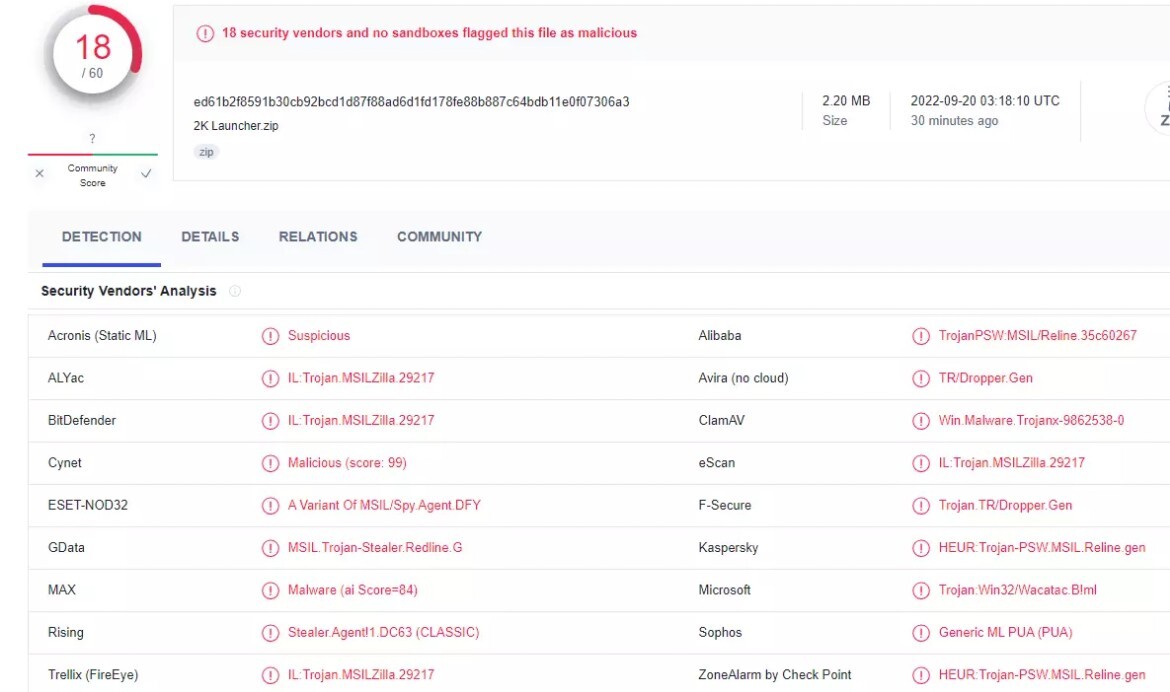Vote negative with the community score X icon
The height and width of the screenshot is (692, 1170).
tap(40, 173)
